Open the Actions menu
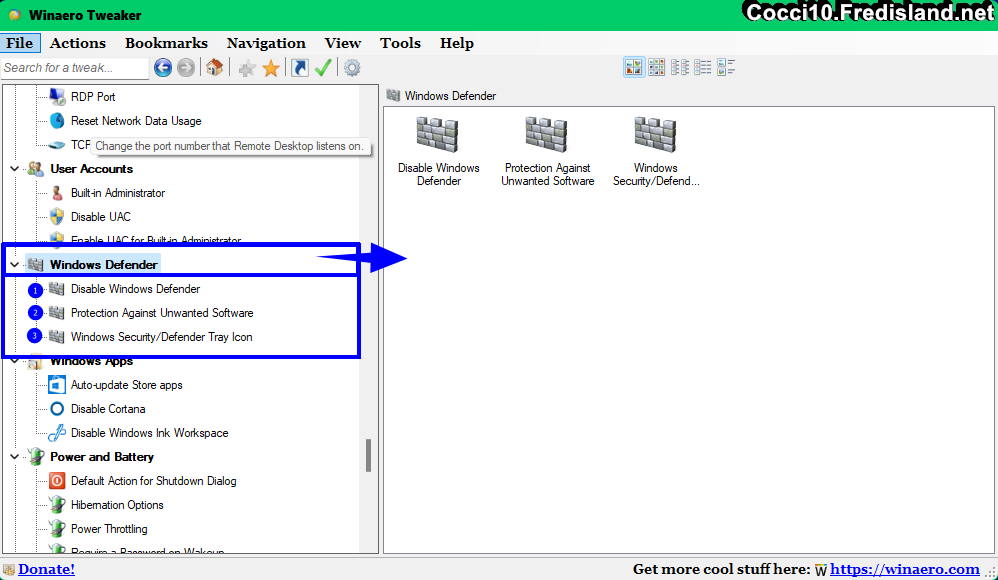The height and width of the screenshot is (580, 998). click(x=78, y=43)
